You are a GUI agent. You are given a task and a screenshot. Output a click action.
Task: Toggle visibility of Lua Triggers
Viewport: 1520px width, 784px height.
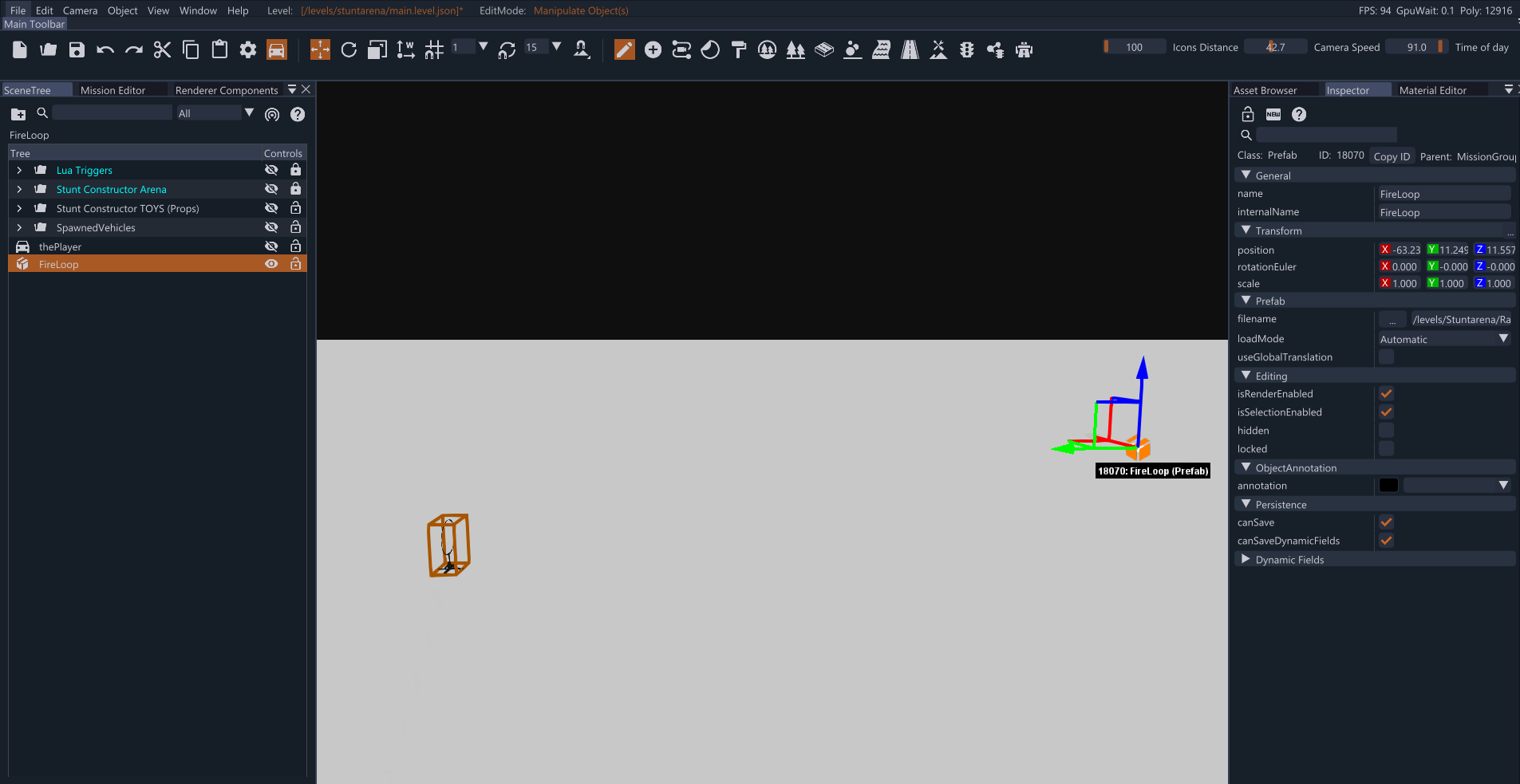click(271, 170)
